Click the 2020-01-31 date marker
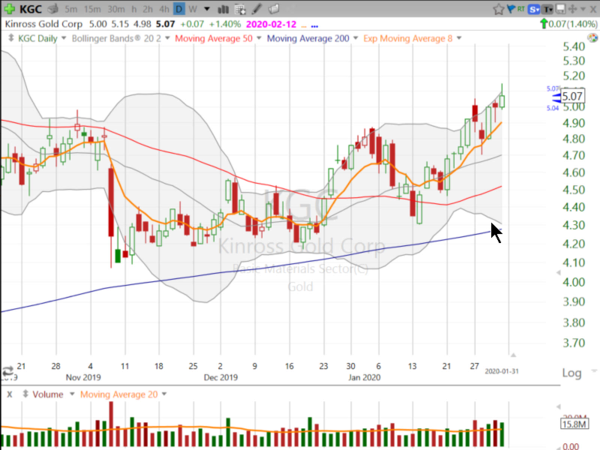This screenshot has width=600, height=450. [502, 371]
